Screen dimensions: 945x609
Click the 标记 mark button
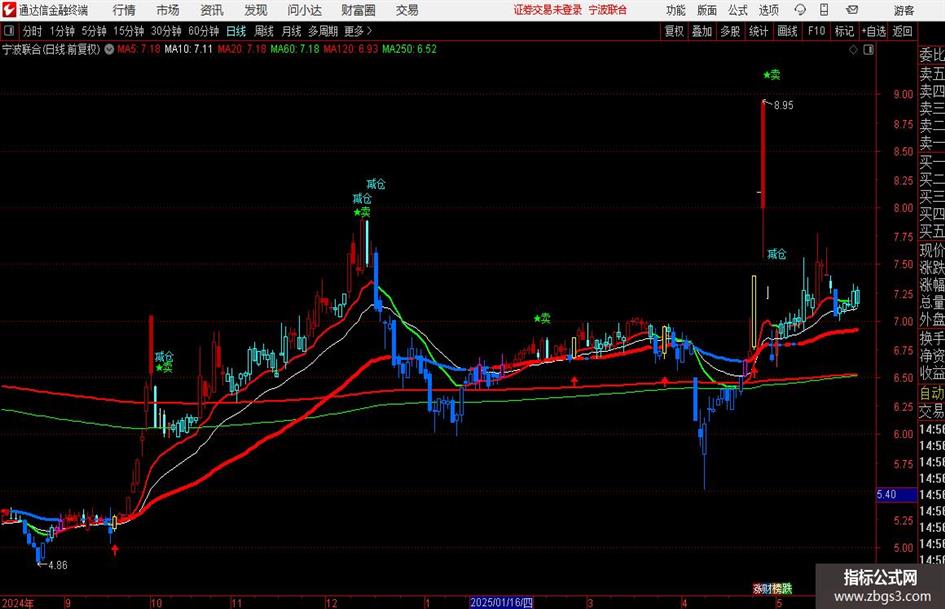click(x=844, y=31)
